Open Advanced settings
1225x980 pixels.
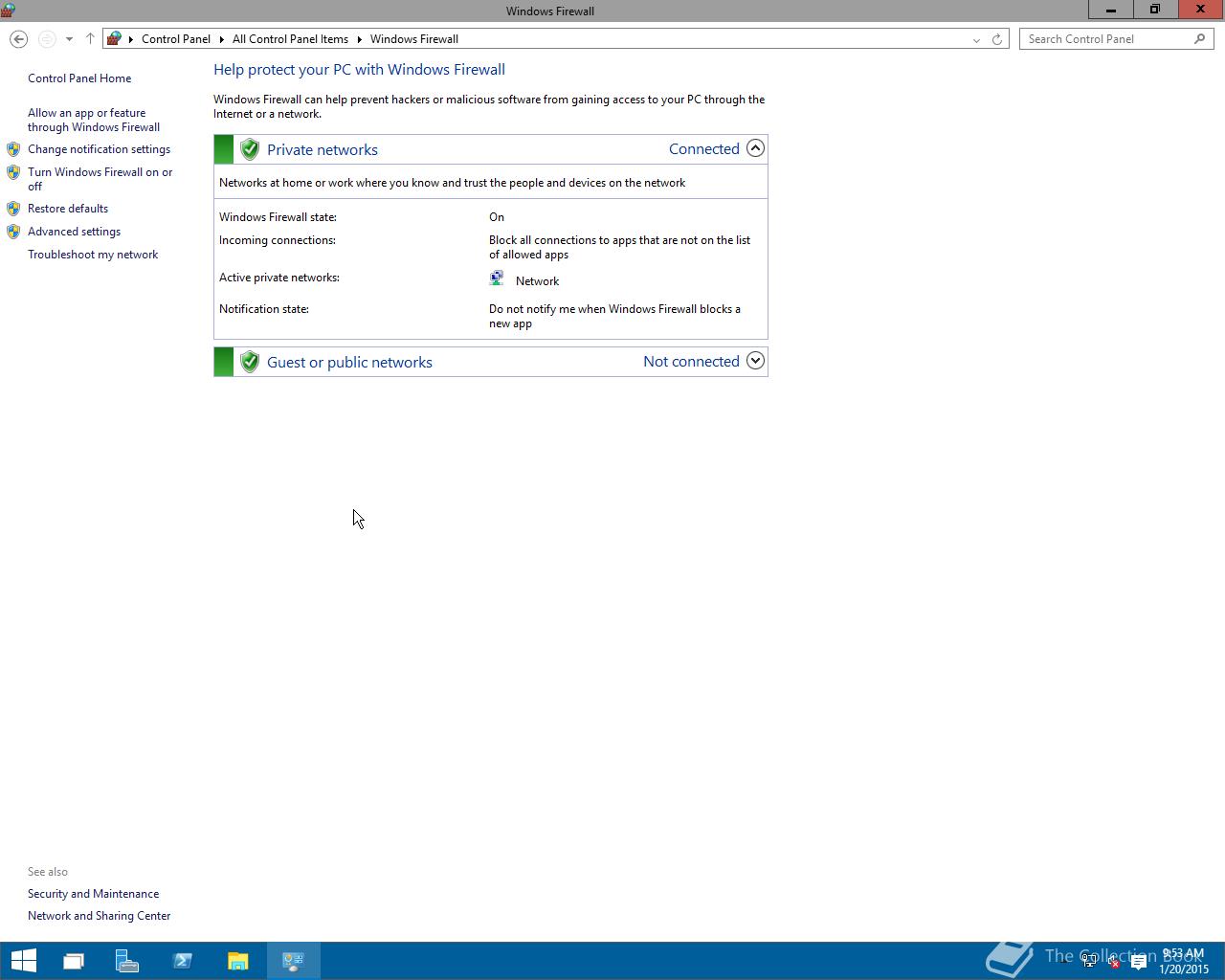point(74,232)
